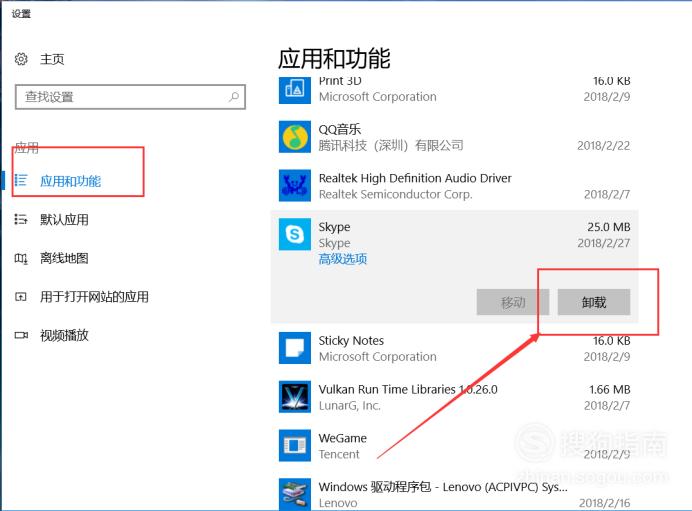The width and height of the screenshot is (692, 511).
Task: Click publisher LunarG, Inc.
Action: (350, 406)
